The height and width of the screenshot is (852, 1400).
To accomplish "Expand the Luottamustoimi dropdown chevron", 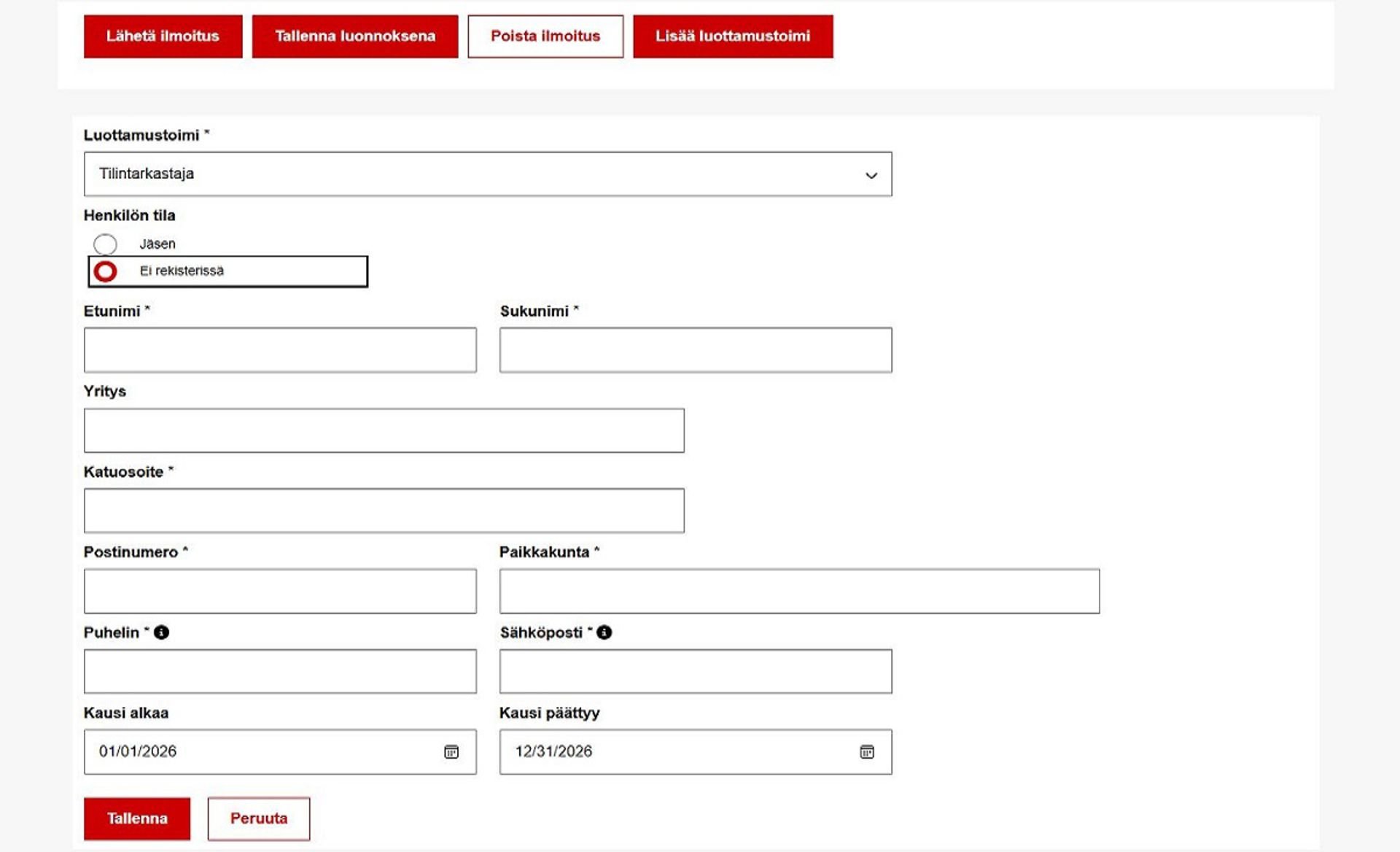I will coord(871,175).
